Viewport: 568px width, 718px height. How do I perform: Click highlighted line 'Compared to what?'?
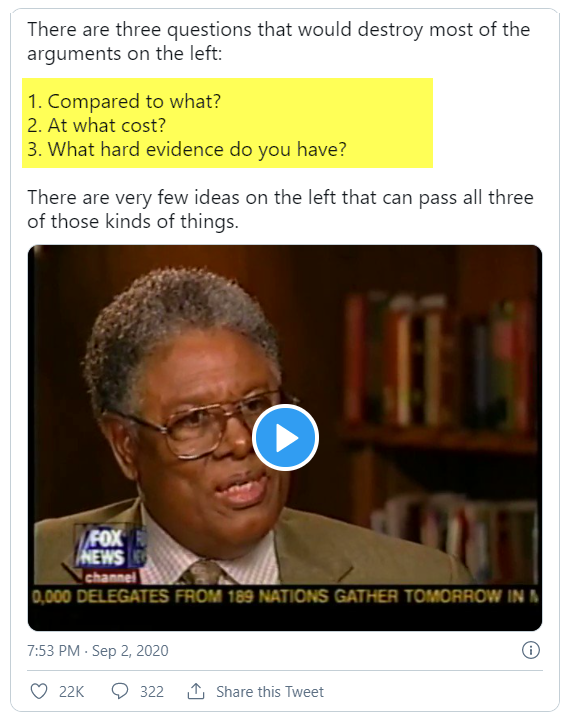point(124,101)
